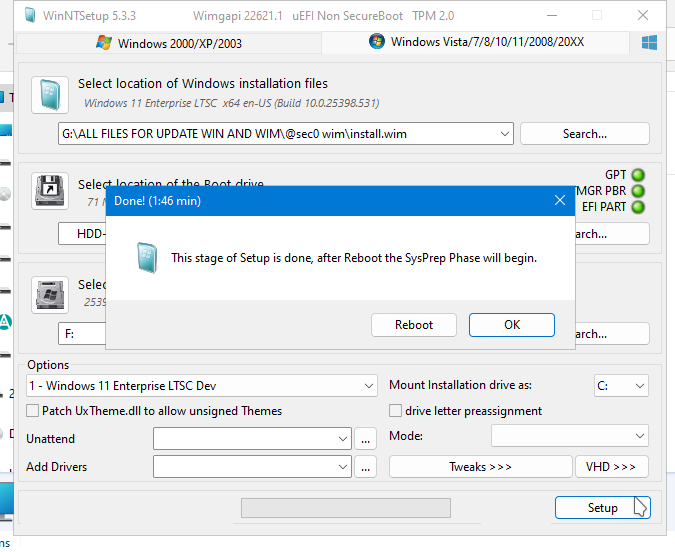The height and width of the screenshot is (552, 675).
Task: Switch to Windows 2000/XP/2003 tab
Action: (169, 43)
